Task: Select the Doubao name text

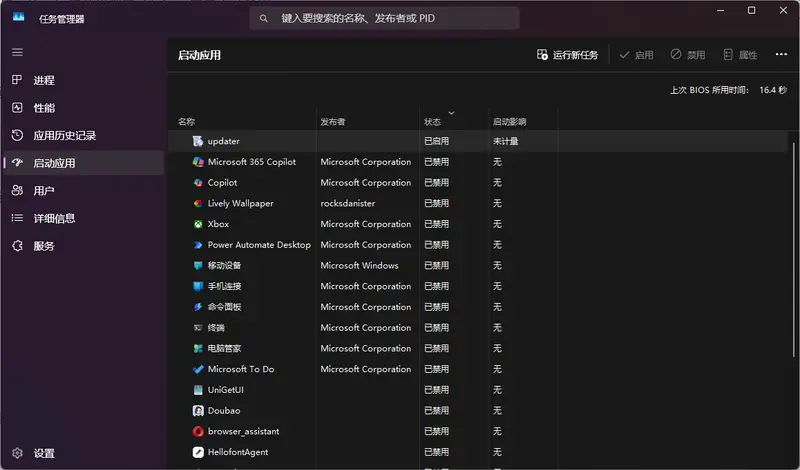Action: pyautogui.click(x=223, y=411)
